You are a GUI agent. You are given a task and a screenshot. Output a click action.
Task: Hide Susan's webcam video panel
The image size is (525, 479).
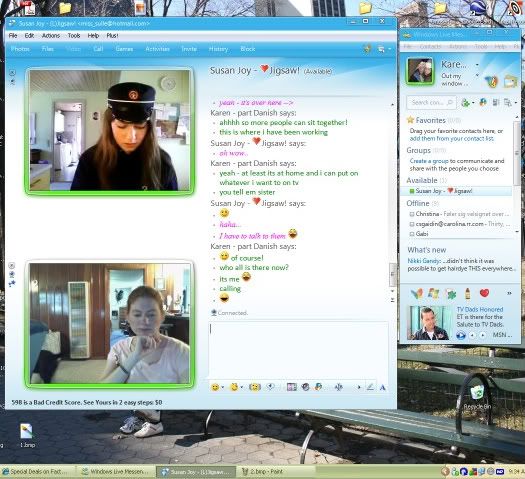point(12,73)
